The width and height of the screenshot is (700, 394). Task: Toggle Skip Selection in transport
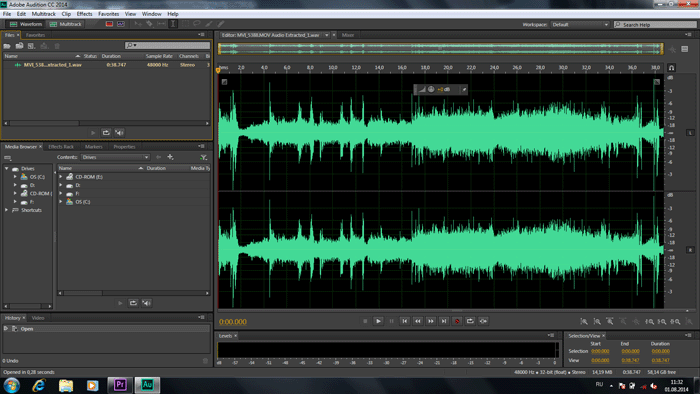pyautogui.click(x=483, y=321)
